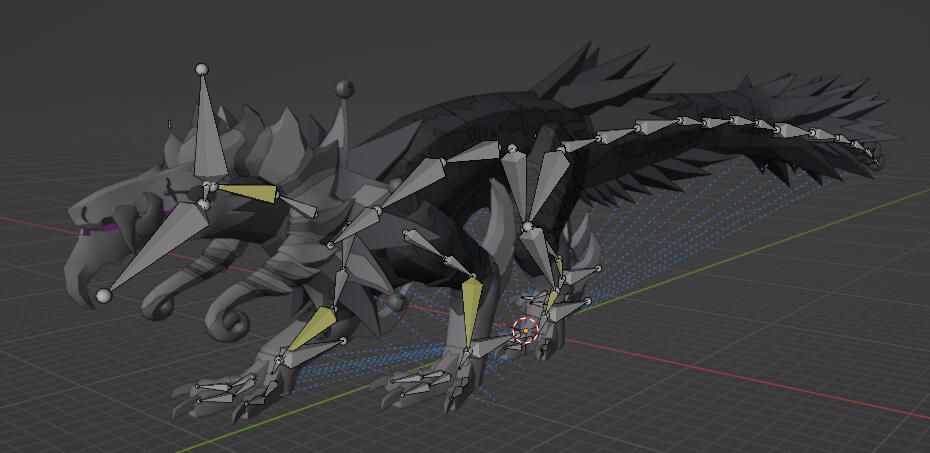This screenshot has width=930, height=453.
Task: Click the dark sphere beside the front-right leg
Action: coord(397,301)
